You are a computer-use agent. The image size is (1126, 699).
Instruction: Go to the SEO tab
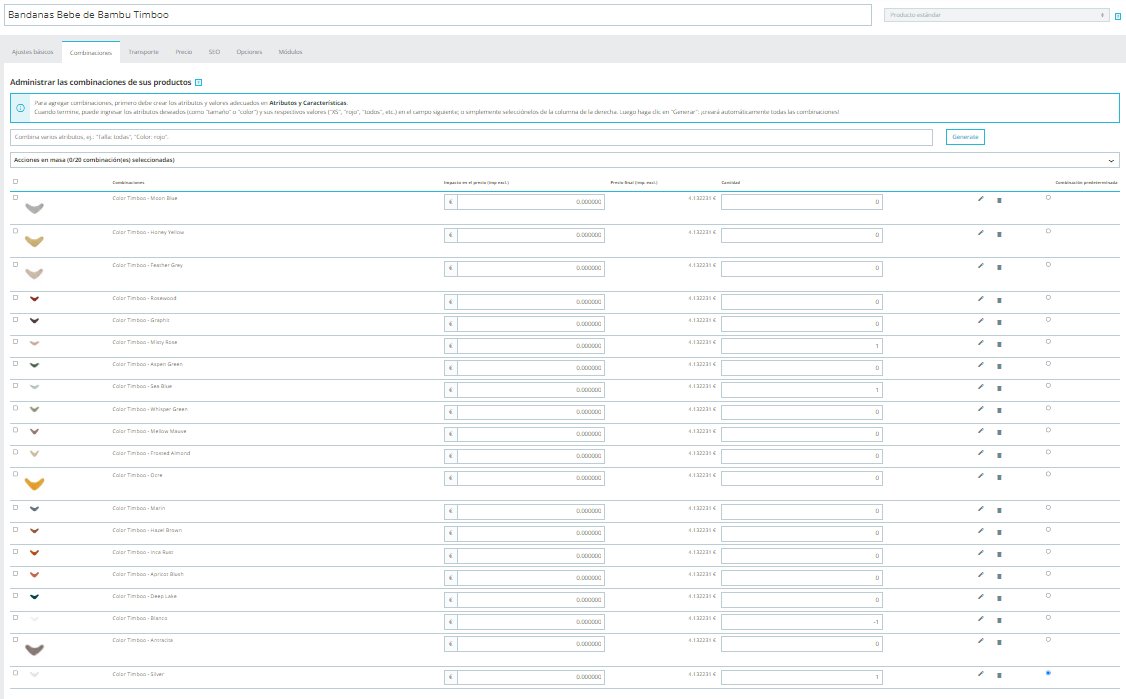click(214, 52)
